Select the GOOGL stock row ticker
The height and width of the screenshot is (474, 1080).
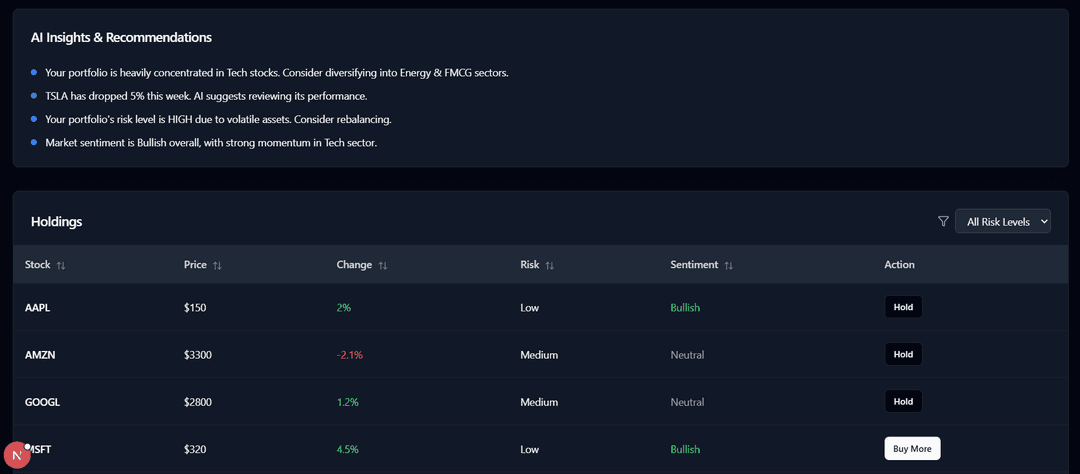42,402
